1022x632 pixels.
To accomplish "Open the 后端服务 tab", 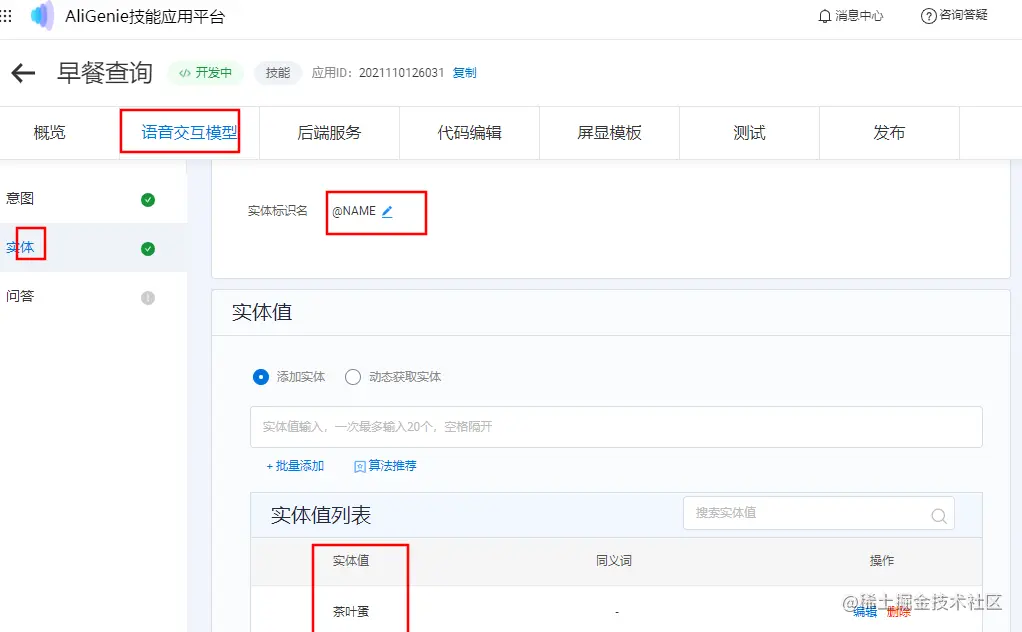I will pos(329,133).
